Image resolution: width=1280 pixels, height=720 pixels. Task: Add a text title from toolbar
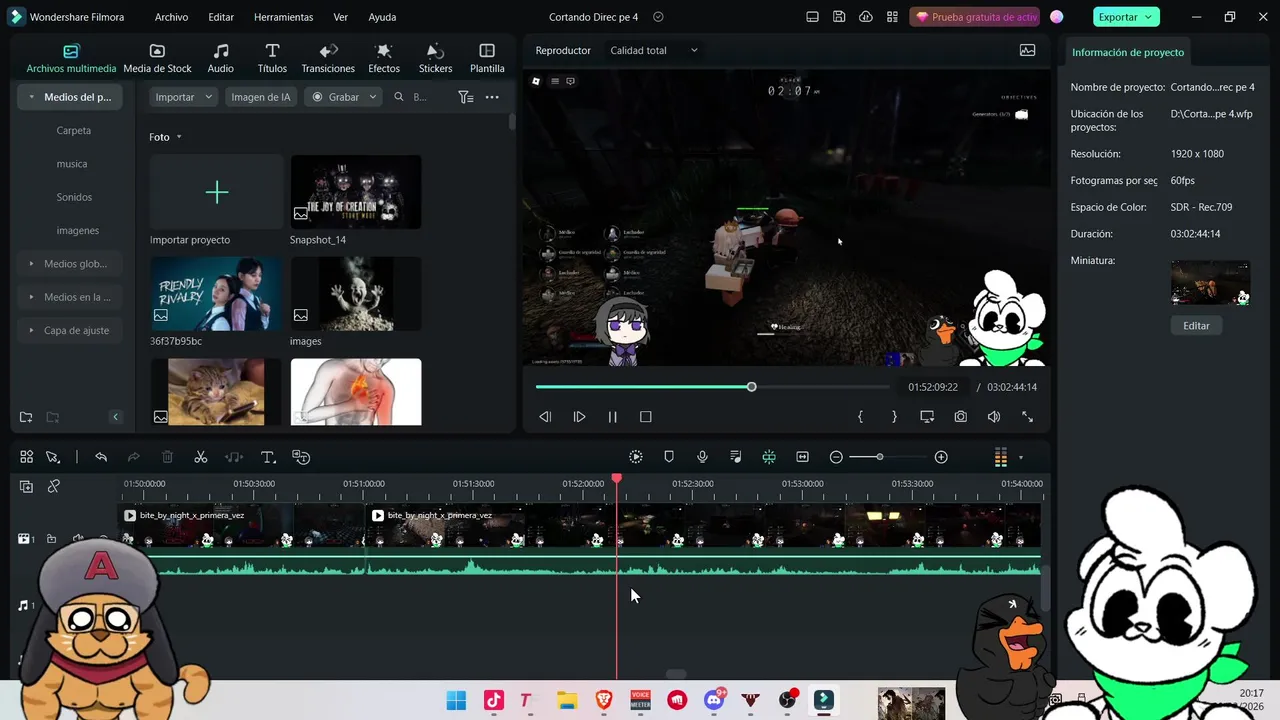[x=267, y=457]
